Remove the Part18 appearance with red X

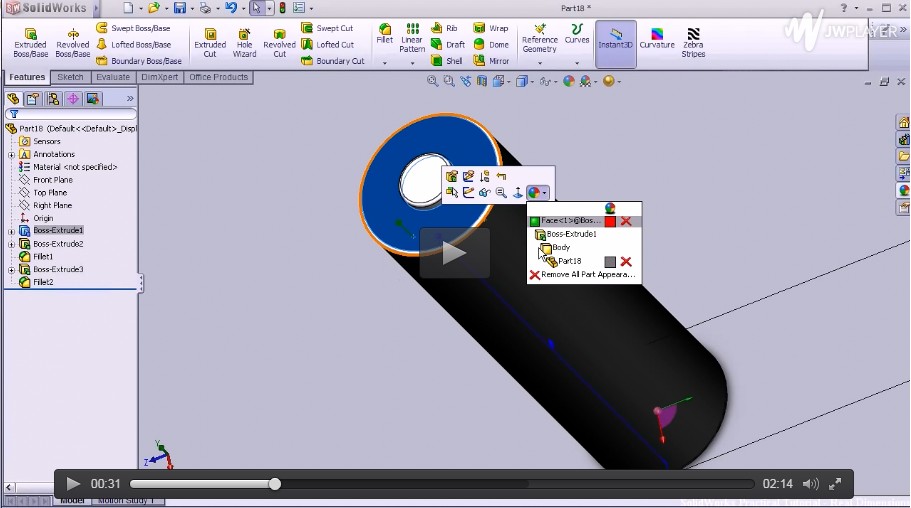[626, 262]
